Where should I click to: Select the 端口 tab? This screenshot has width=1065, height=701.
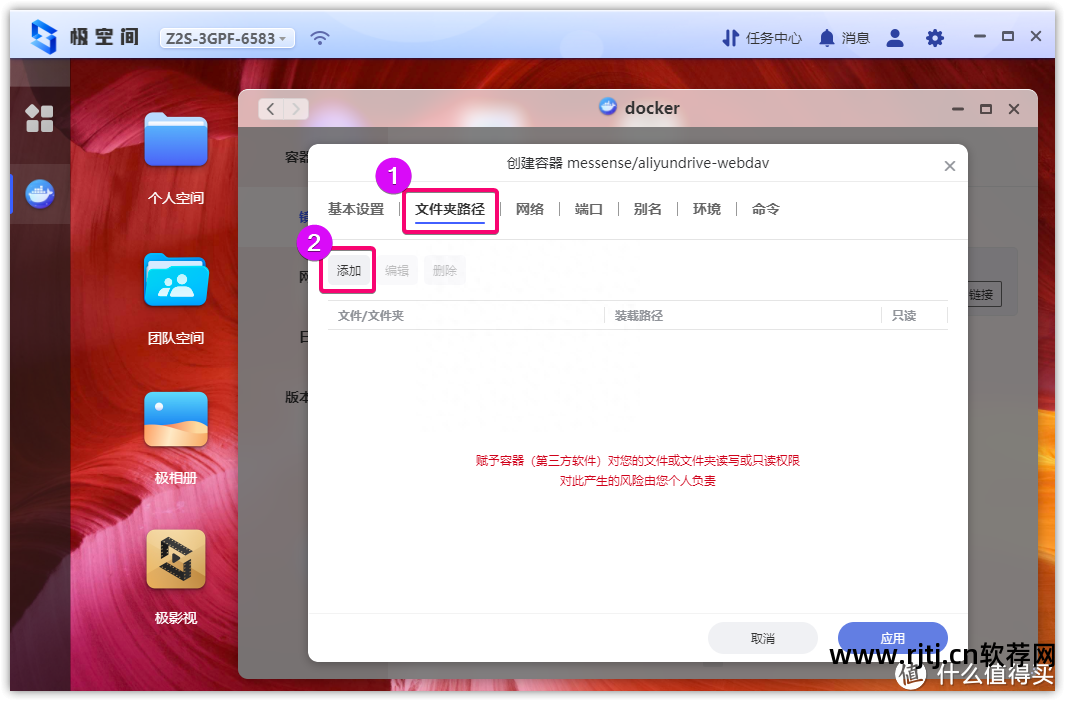click(589, 209)
